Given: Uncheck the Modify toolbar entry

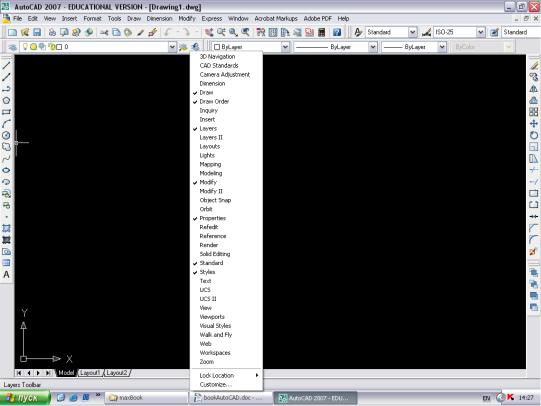Looking at the screenshot, I should [x=226, y=182].
